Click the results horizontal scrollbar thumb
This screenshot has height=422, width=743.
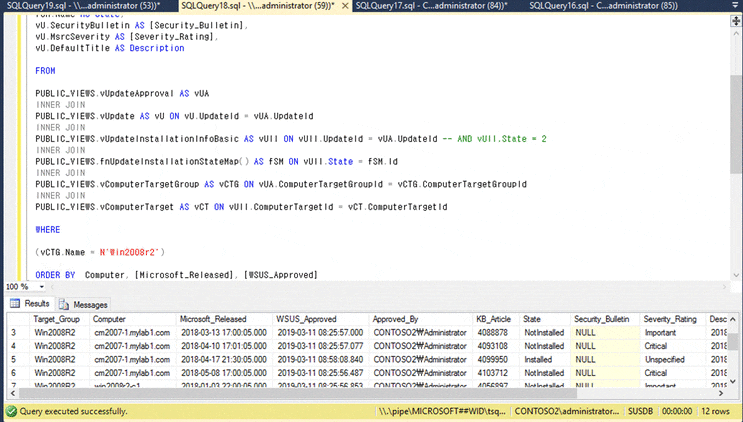point(298,393)
